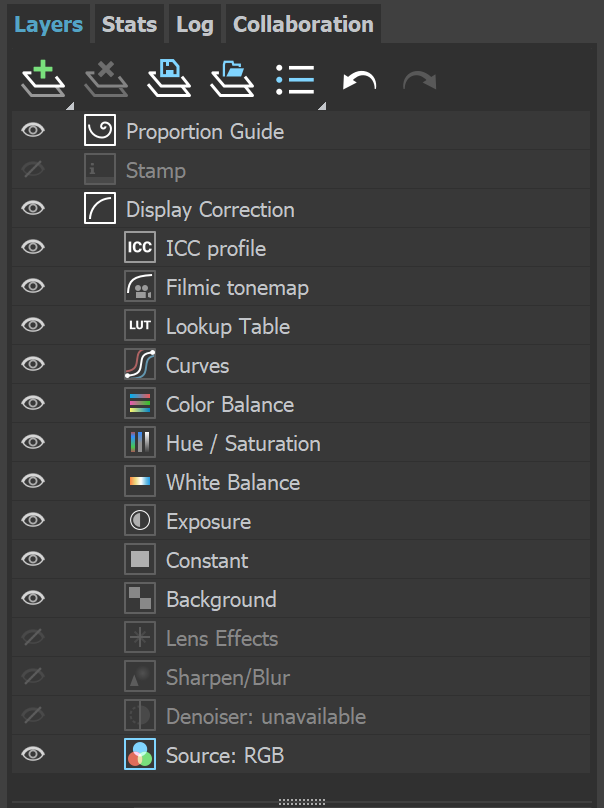Click the Stamp layer icon
This screenshot has width=604, height=808.
pos(100,170)
